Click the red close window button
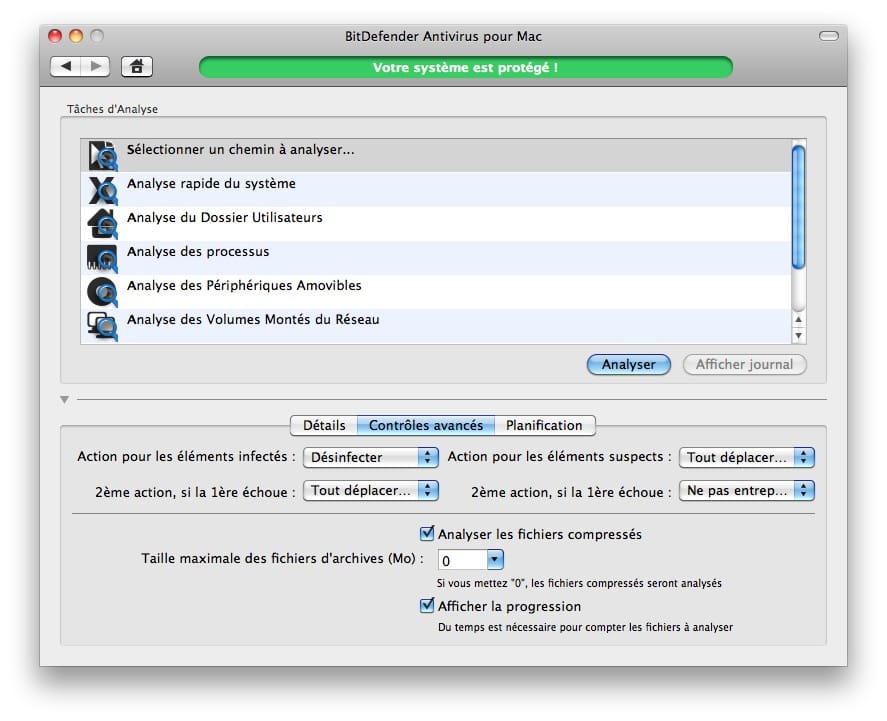This screenshot has width=887, height=721. (x=55, y=36)
